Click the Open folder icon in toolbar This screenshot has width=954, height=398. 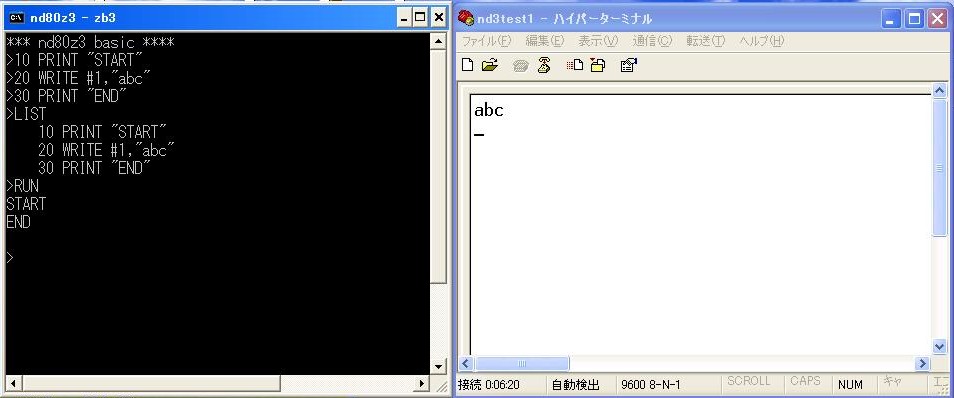pos(490,65)
